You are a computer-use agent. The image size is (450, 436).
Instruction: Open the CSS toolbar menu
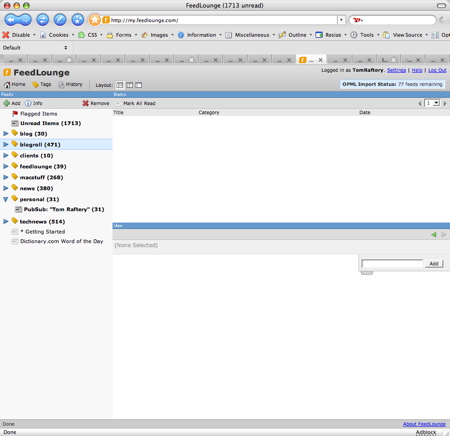pos(90,35)
